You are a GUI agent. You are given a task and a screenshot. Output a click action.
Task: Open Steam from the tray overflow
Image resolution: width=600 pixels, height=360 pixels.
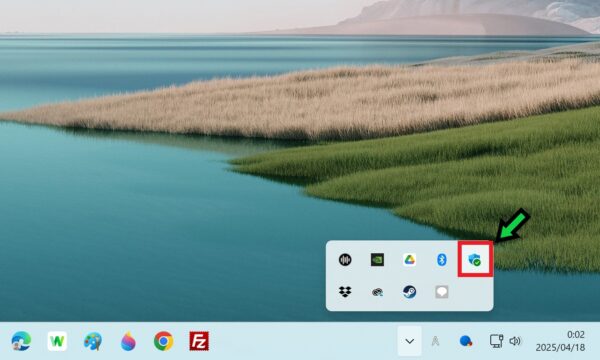pyautogui.click(x=409, y=292)
